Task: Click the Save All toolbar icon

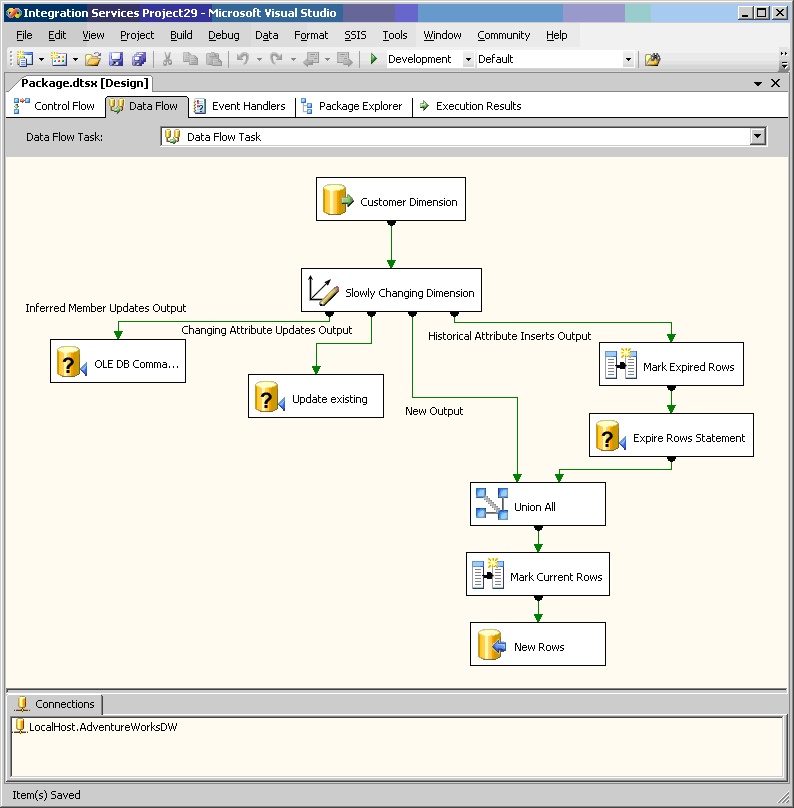Action: pyautogui.click(x=139, y=59)
